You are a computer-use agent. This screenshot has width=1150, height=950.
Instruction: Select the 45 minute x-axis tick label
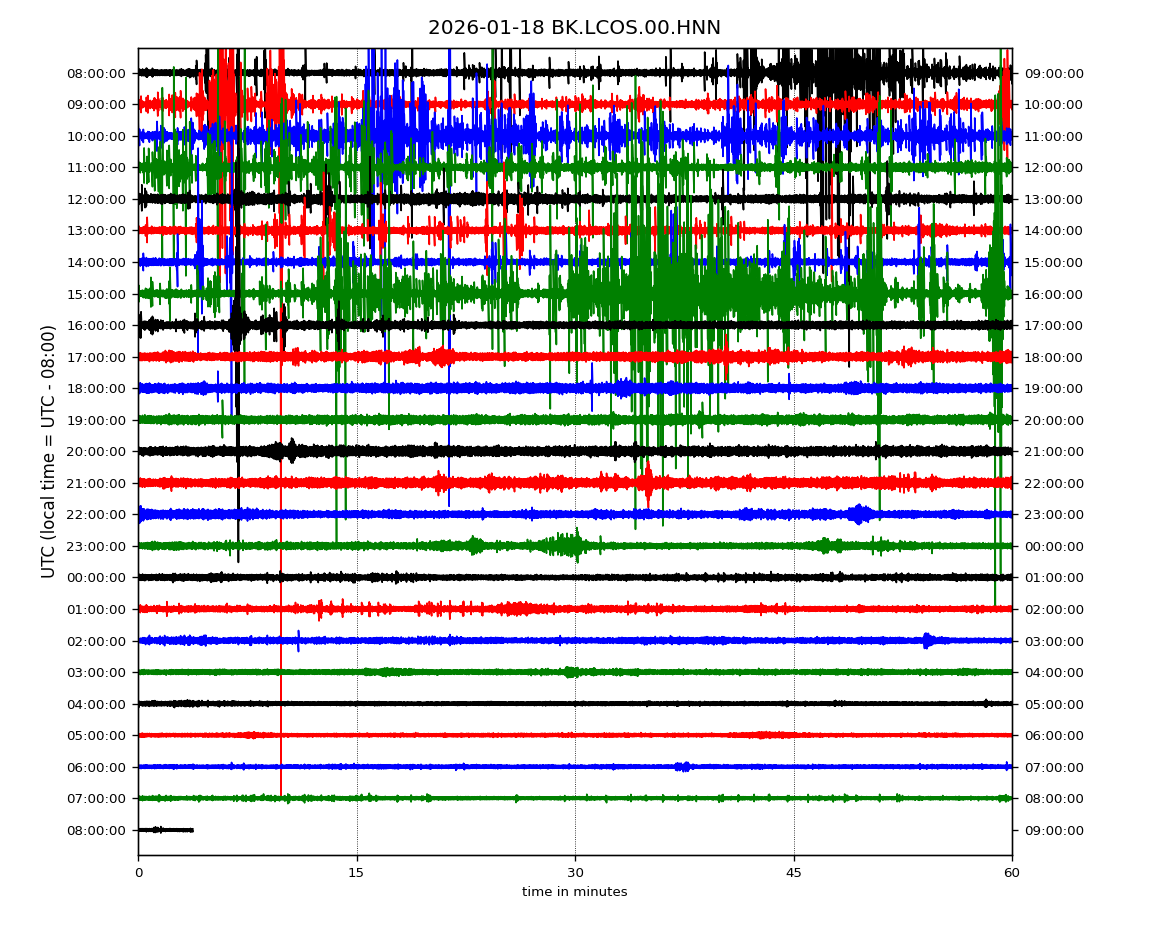[794, 873]
